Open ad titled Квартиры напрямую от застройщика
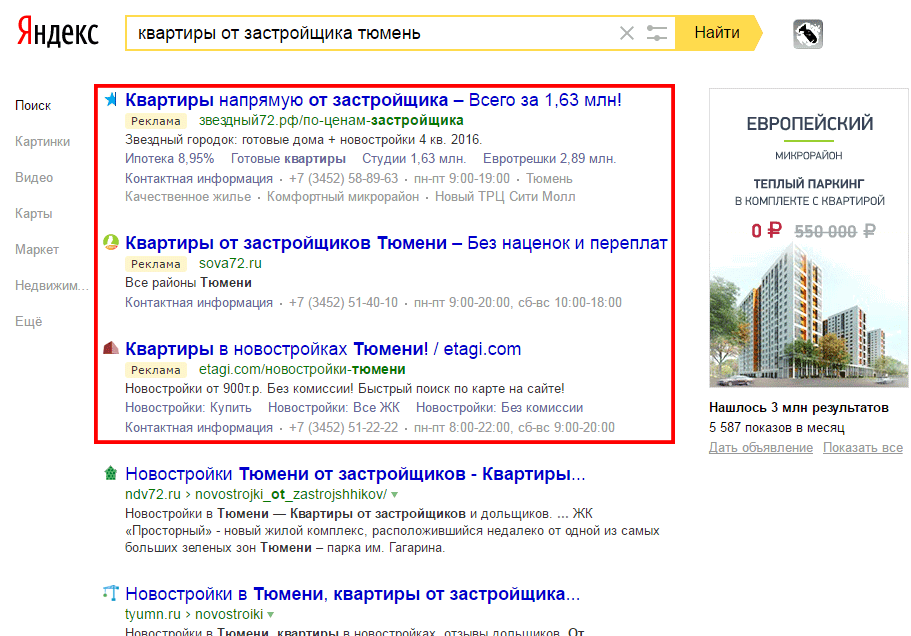This screenshot has width=911, height=636. click(x=374, y=100)
